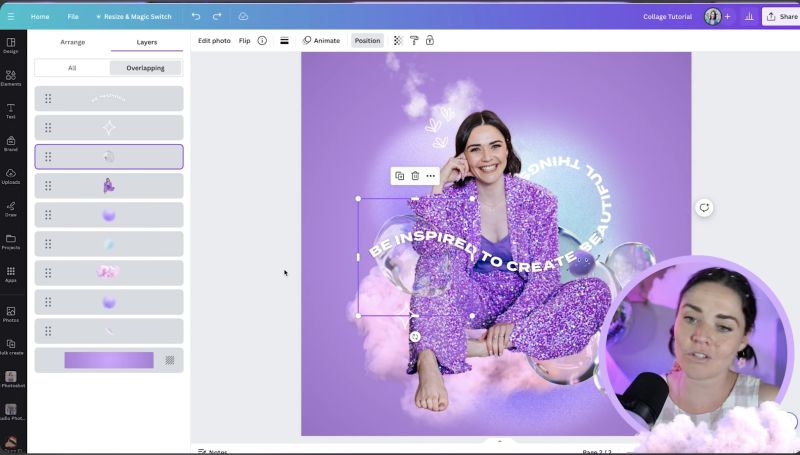
Task: Click Edit photo in the toolbar
Action: coord(214,40)
